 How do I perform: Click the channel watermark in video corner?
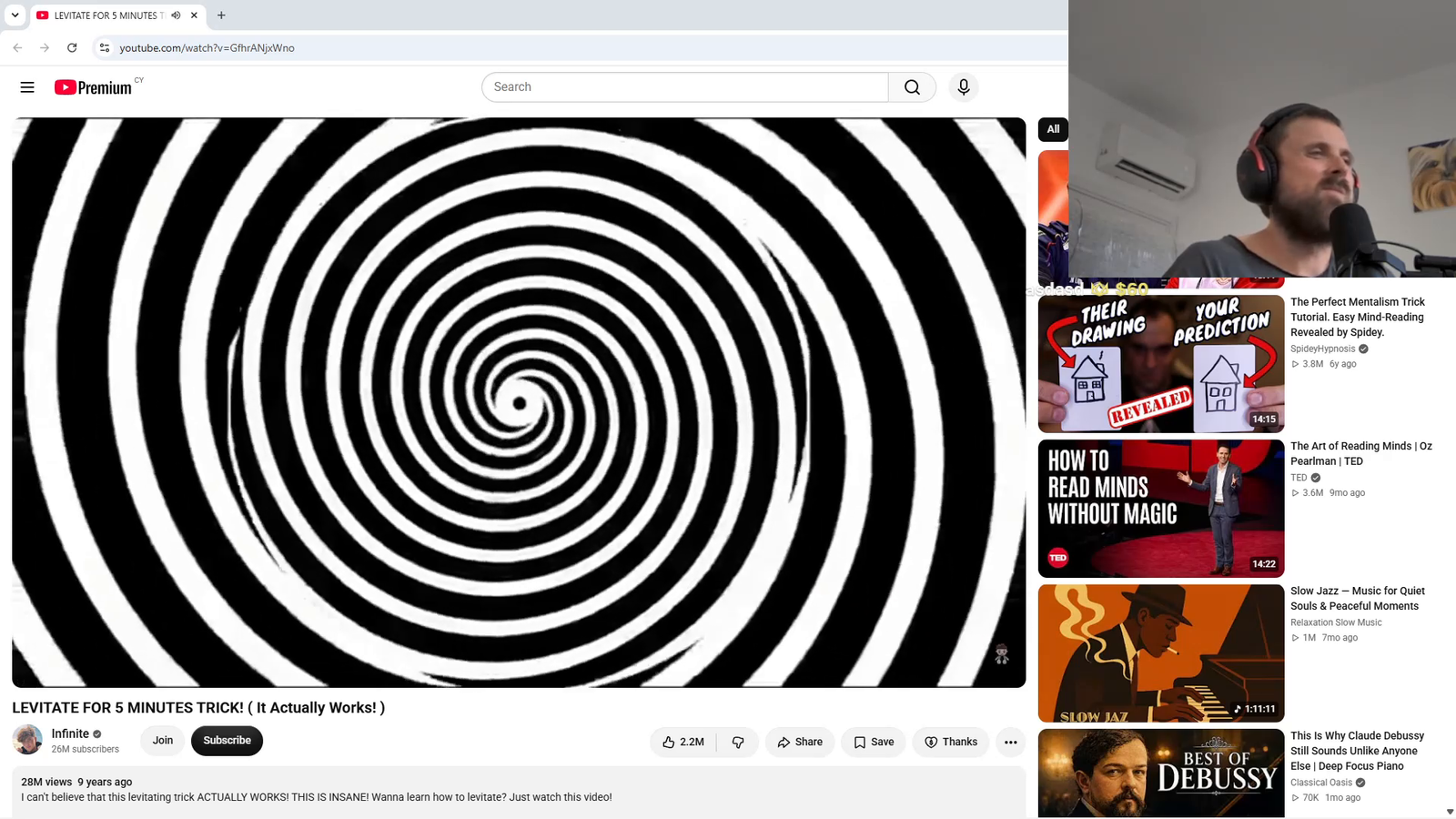point(1002,654)
